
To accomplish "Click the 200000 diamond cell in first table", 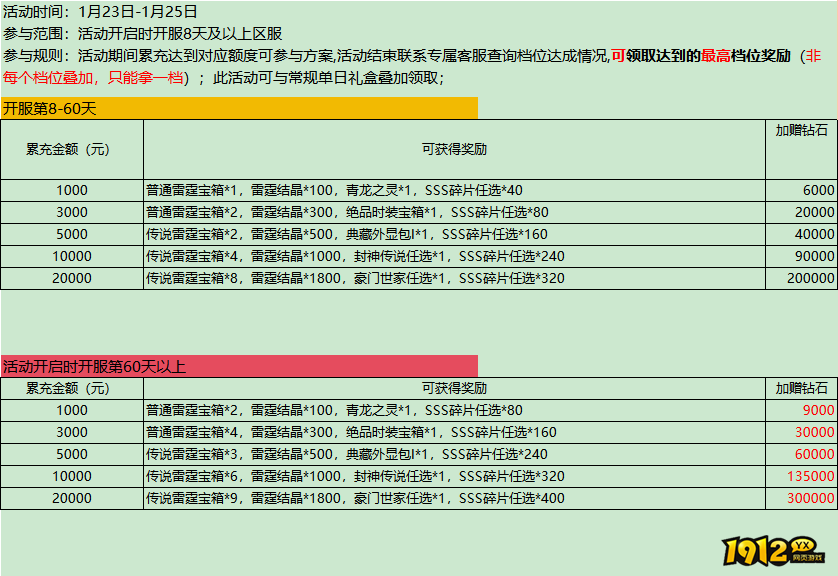I will (805, 278).
